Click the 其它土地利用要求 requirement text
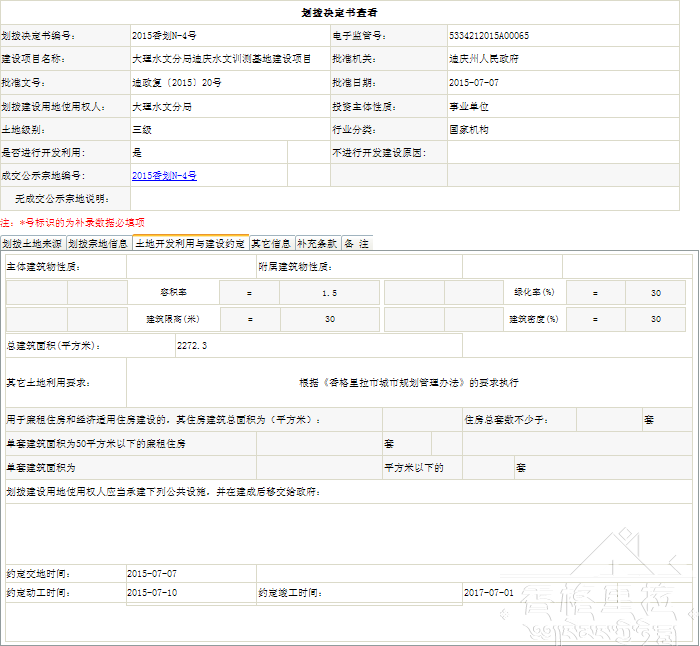 [408, 383]
